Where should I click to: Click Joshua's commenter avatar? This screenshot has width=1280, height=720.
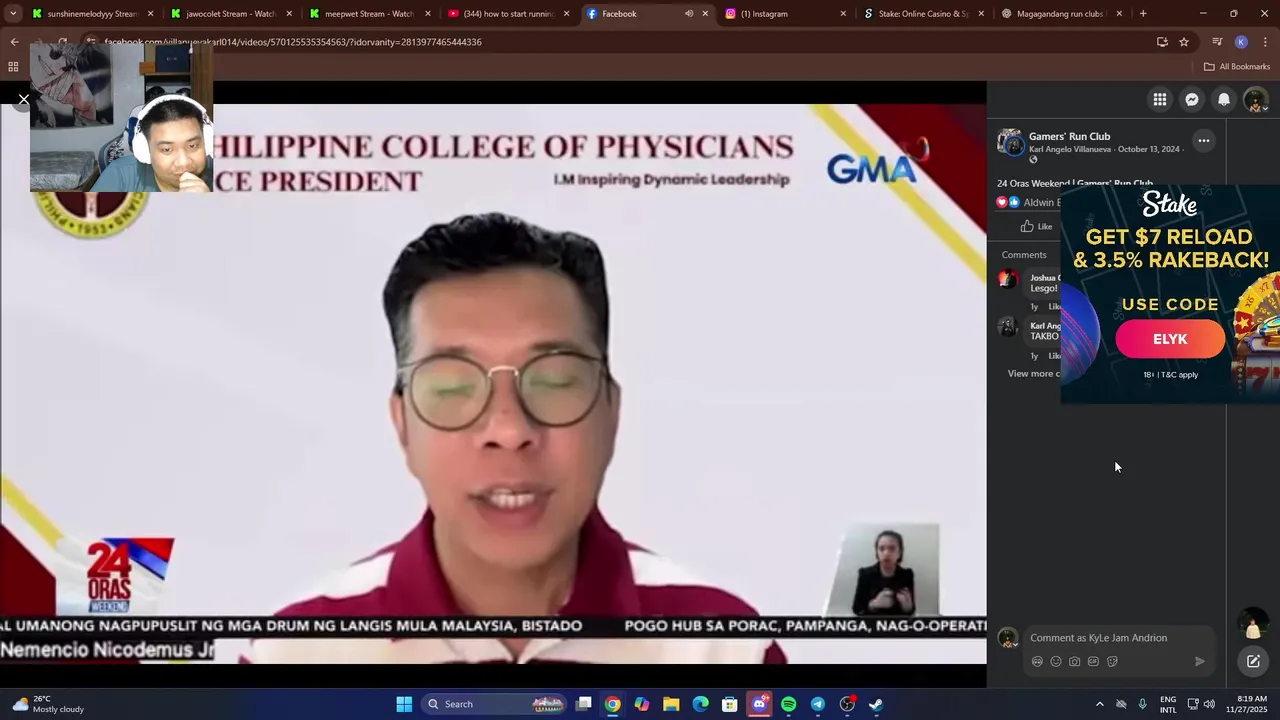[x=1008, y=279]
